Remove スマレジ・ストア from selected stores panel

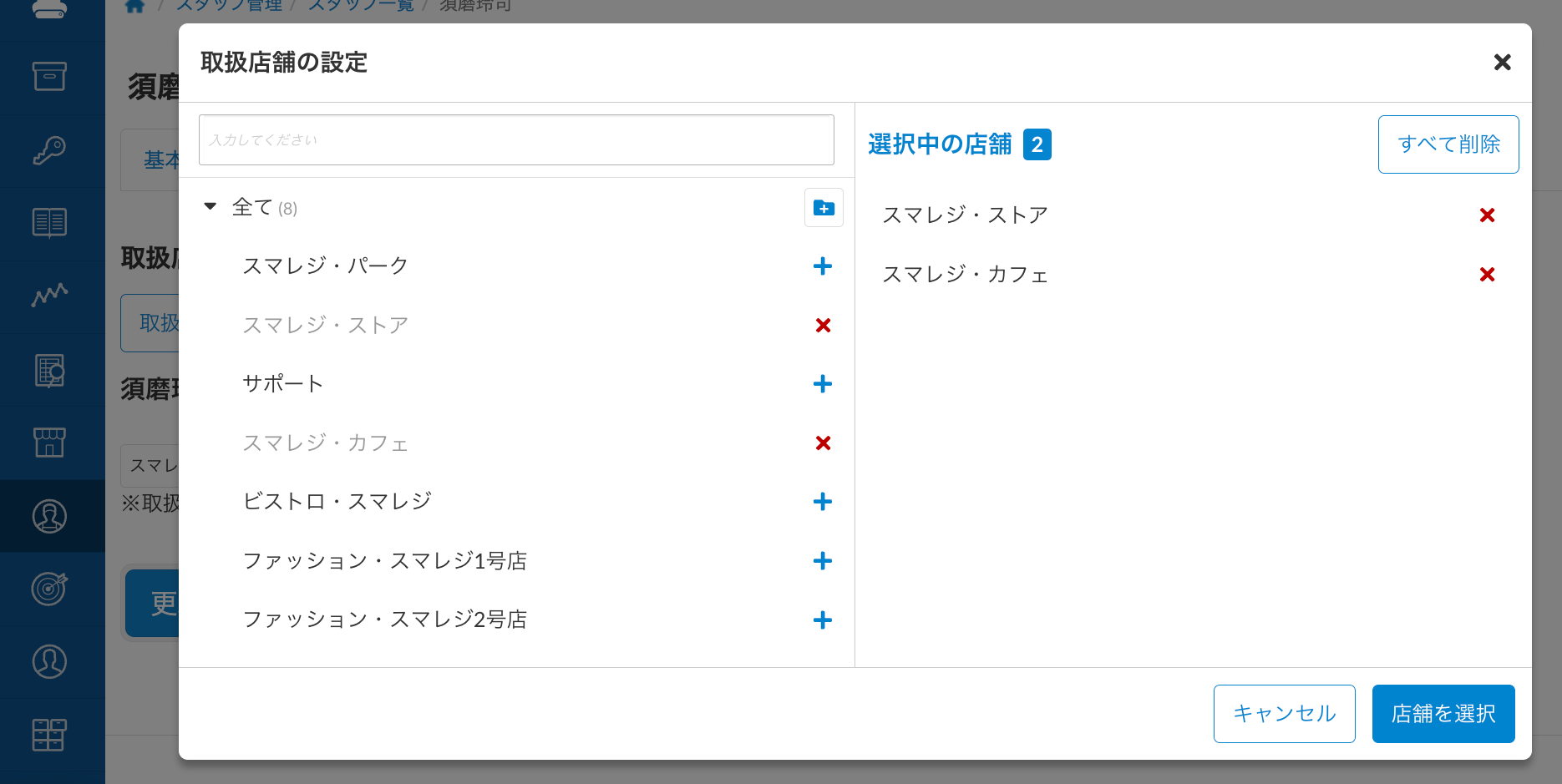(x=1487, y=215)
